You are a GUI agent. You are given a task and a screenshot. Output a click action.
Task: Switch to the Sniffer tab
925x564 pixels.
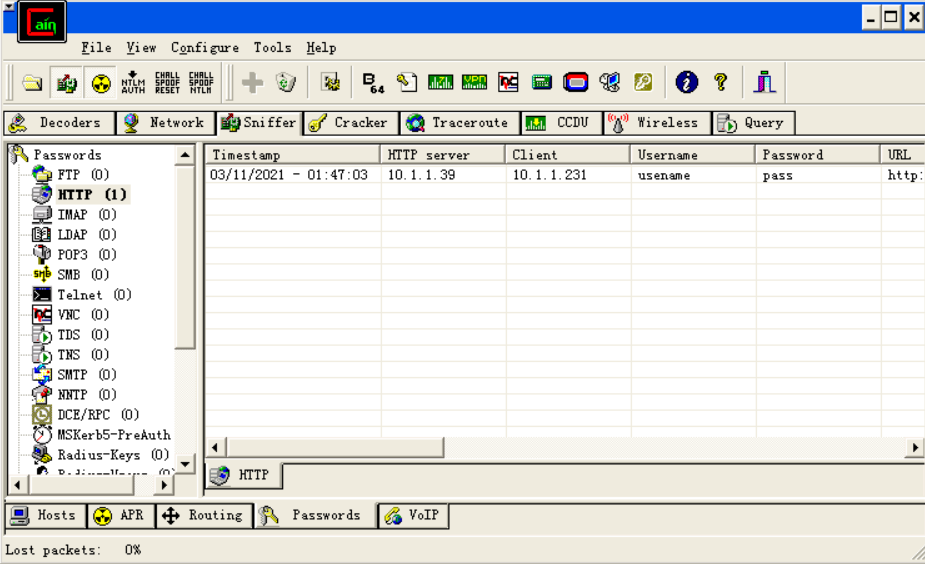[x=259, y=123]
